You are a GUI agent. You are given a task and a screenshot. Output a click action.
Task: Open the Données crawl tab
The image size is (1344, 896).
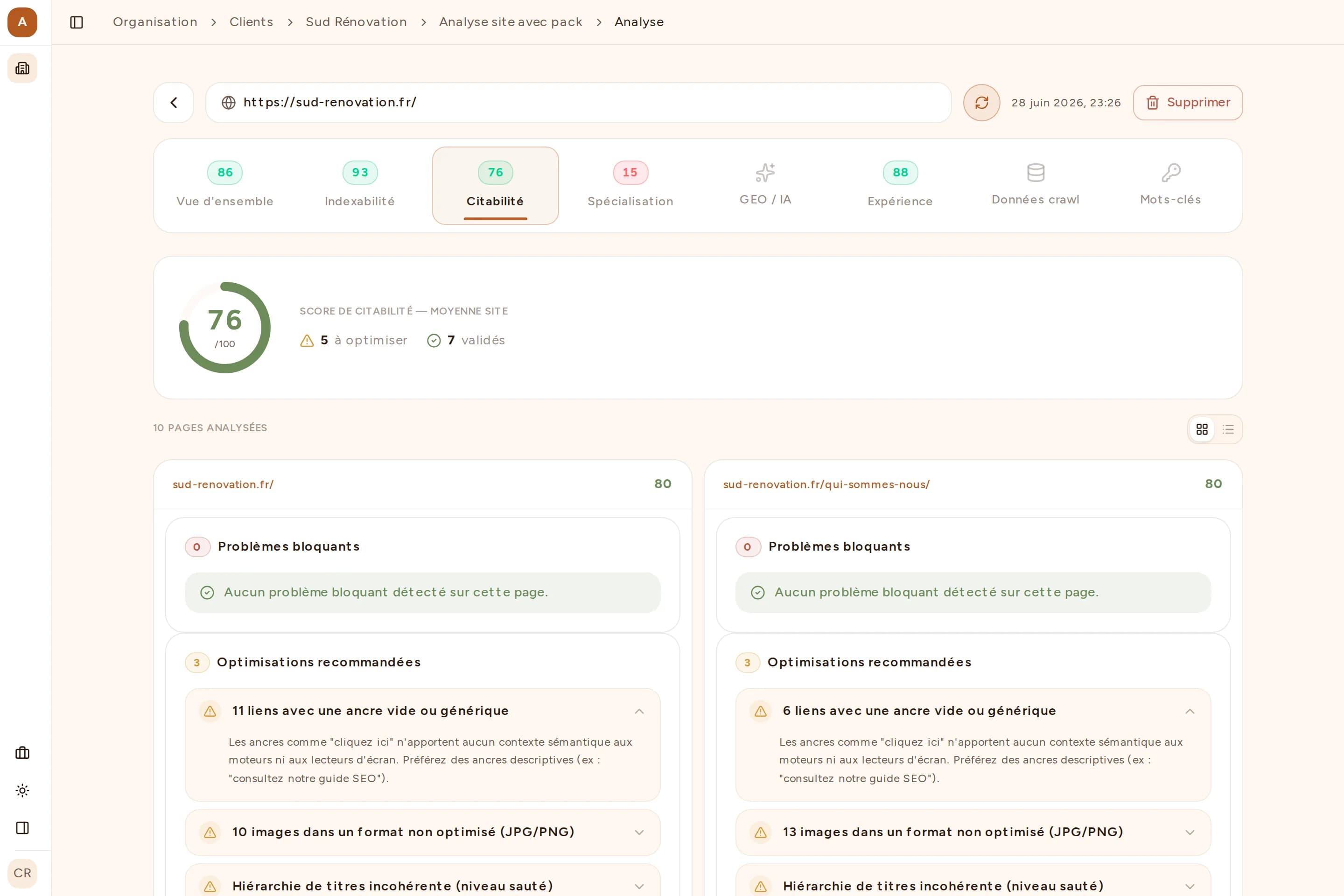pos(1036,185)
